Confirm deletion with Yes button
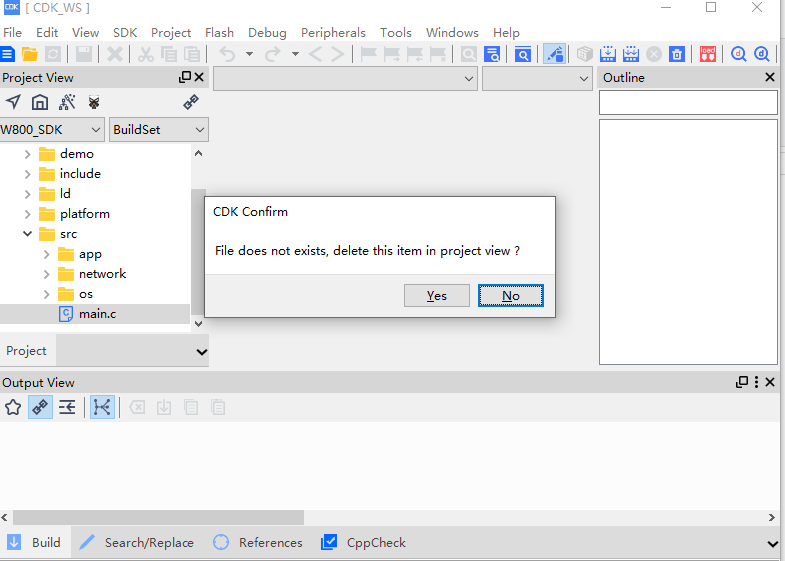Image resolution: width=785 pixels, height=561 pixels. click(437, 296)
